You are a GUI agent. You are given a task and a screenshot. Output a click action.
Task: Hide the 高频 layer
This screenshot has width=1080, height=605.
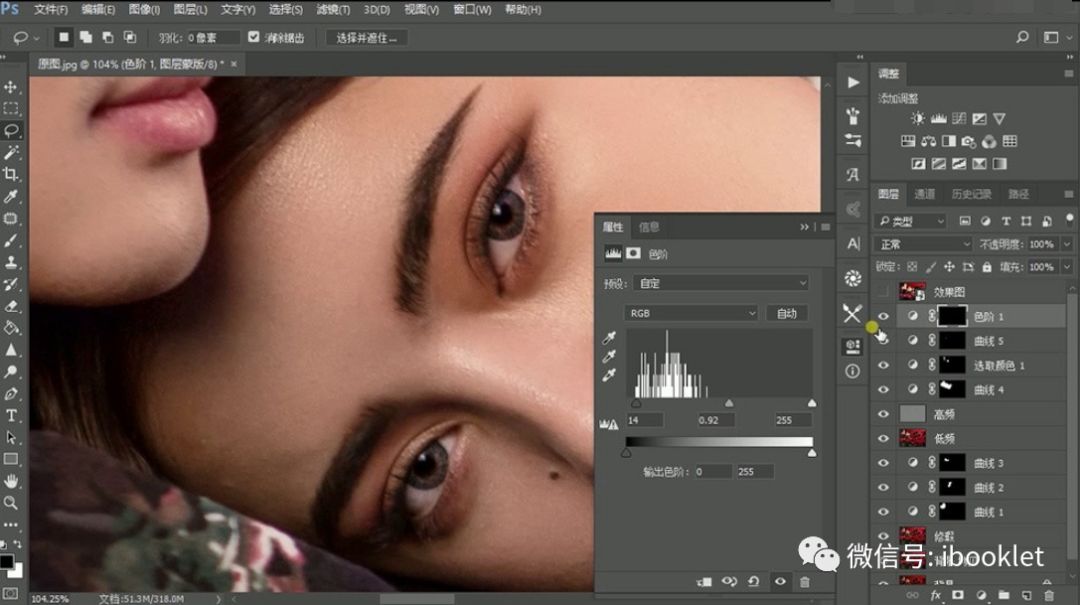click(883, 414)
